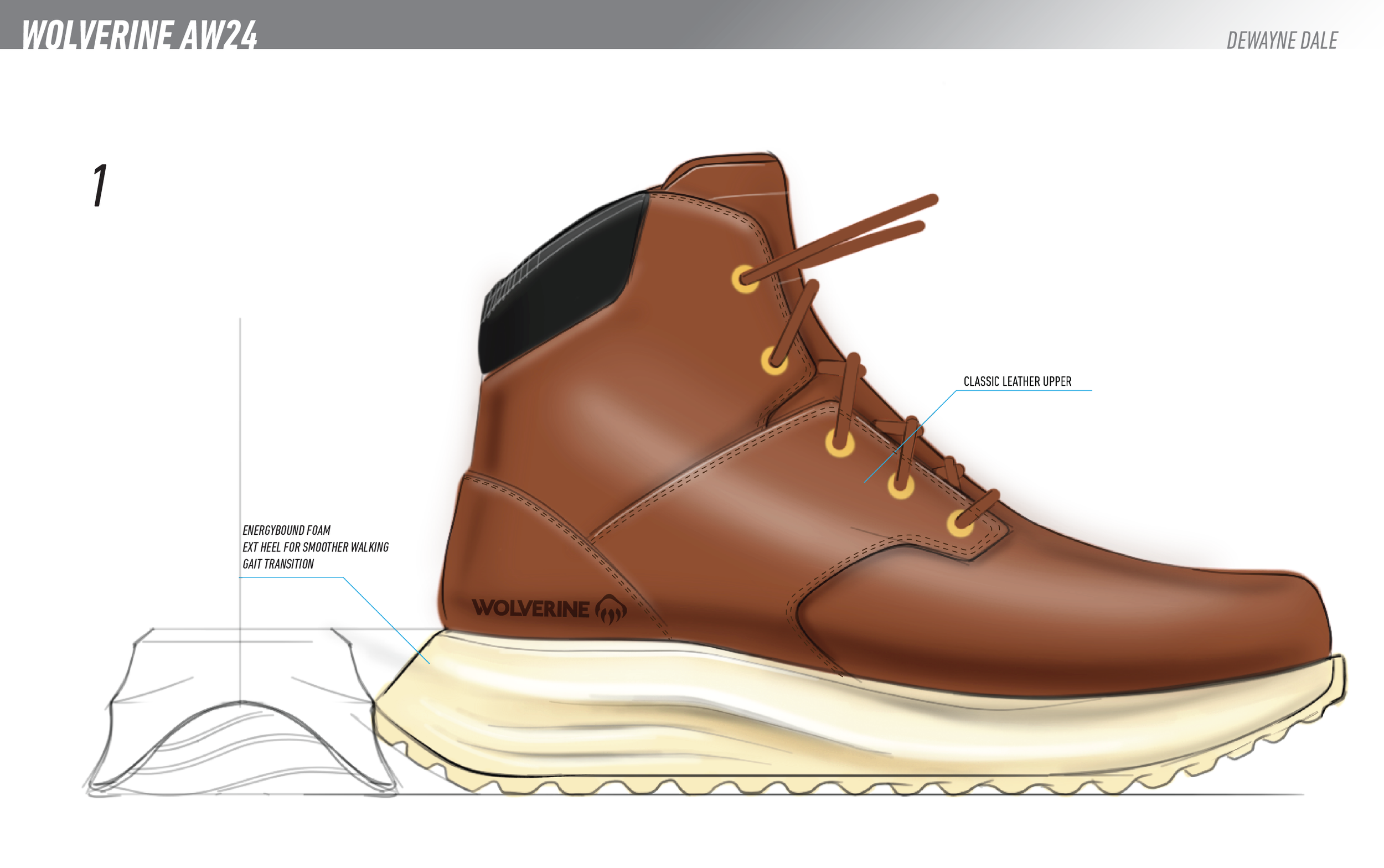1384x868 pixels.
Task: Click the large number 1 label
Action: click(100, 185)
